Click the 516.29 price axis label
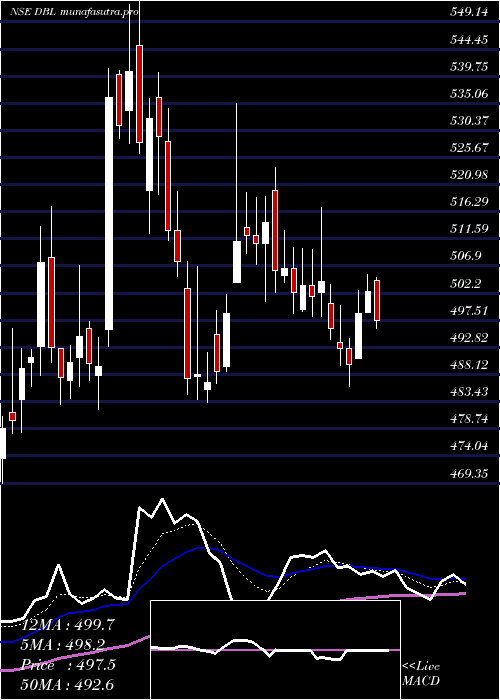The height and width of the screenshot is (700, 500). coord(469,202)
